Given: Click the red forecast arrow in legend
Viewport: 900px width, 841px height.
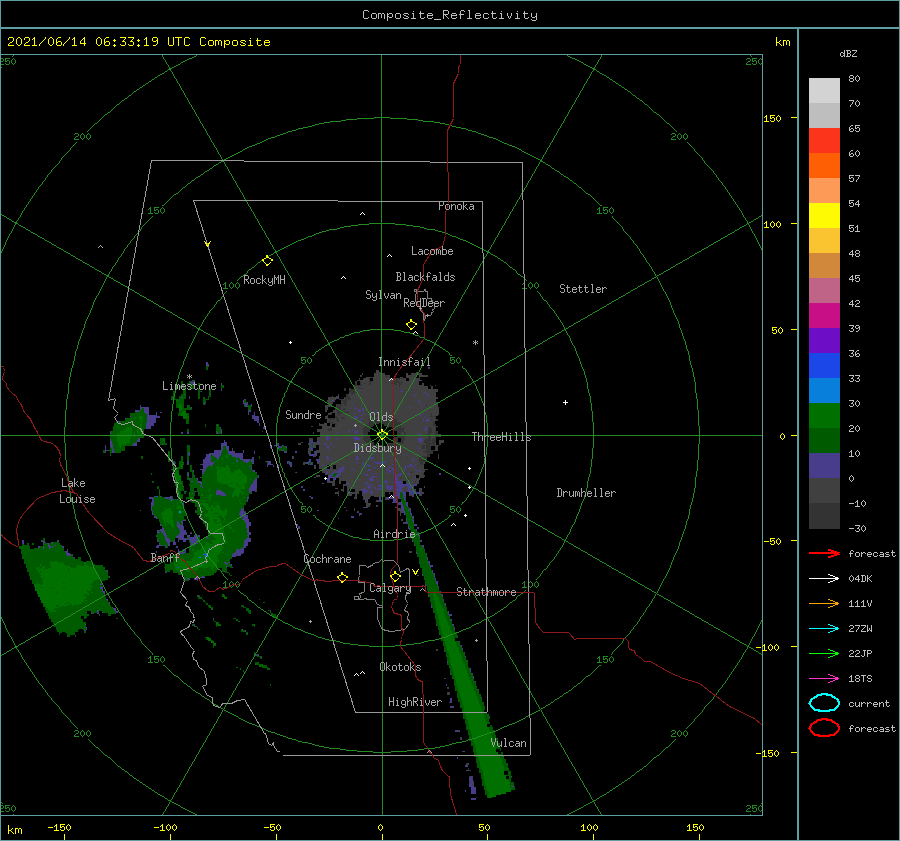Looking at the screenshot, I should point(824,553).
